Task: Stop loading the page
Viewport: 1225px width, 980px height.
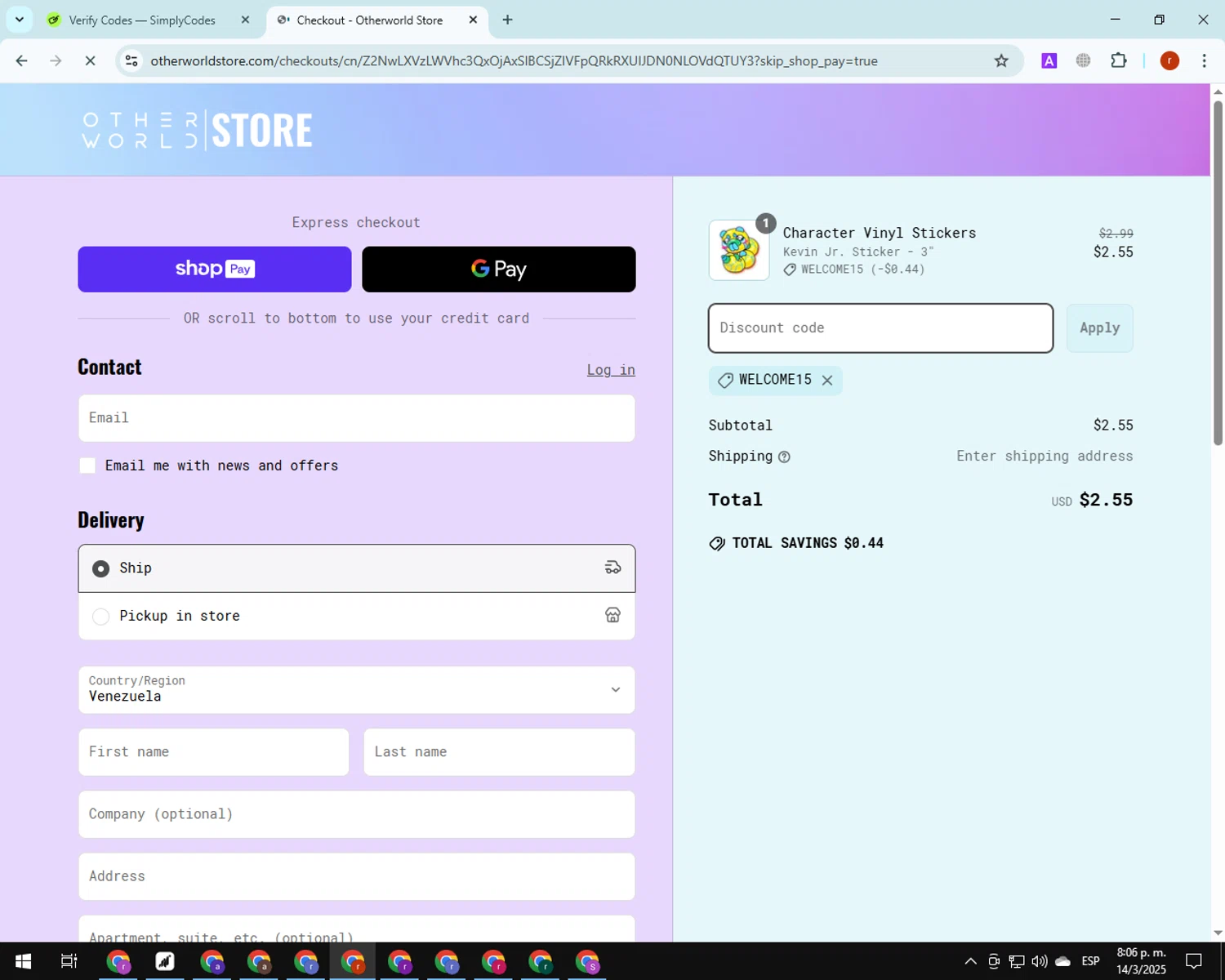Action: 90,60
